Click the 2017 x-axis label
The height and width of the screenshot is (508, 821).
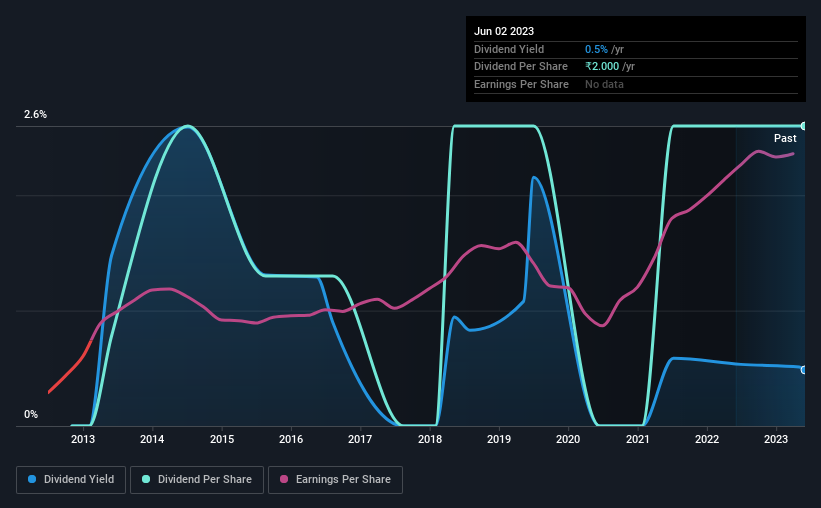[360, 439]
